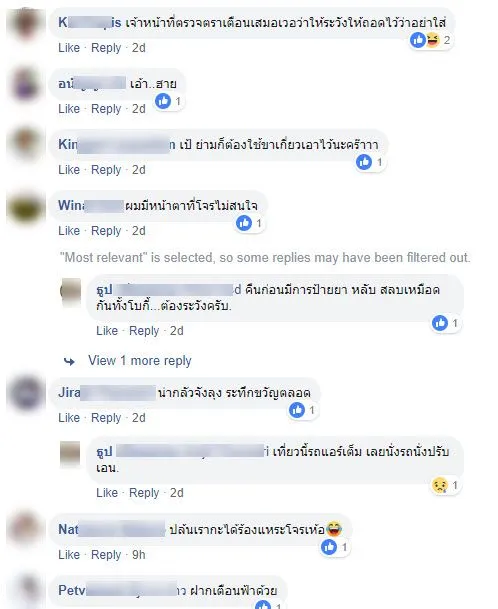Screen dimensions: 498x609
Task: Expand View 1 more reply
Action: [140, 361]
